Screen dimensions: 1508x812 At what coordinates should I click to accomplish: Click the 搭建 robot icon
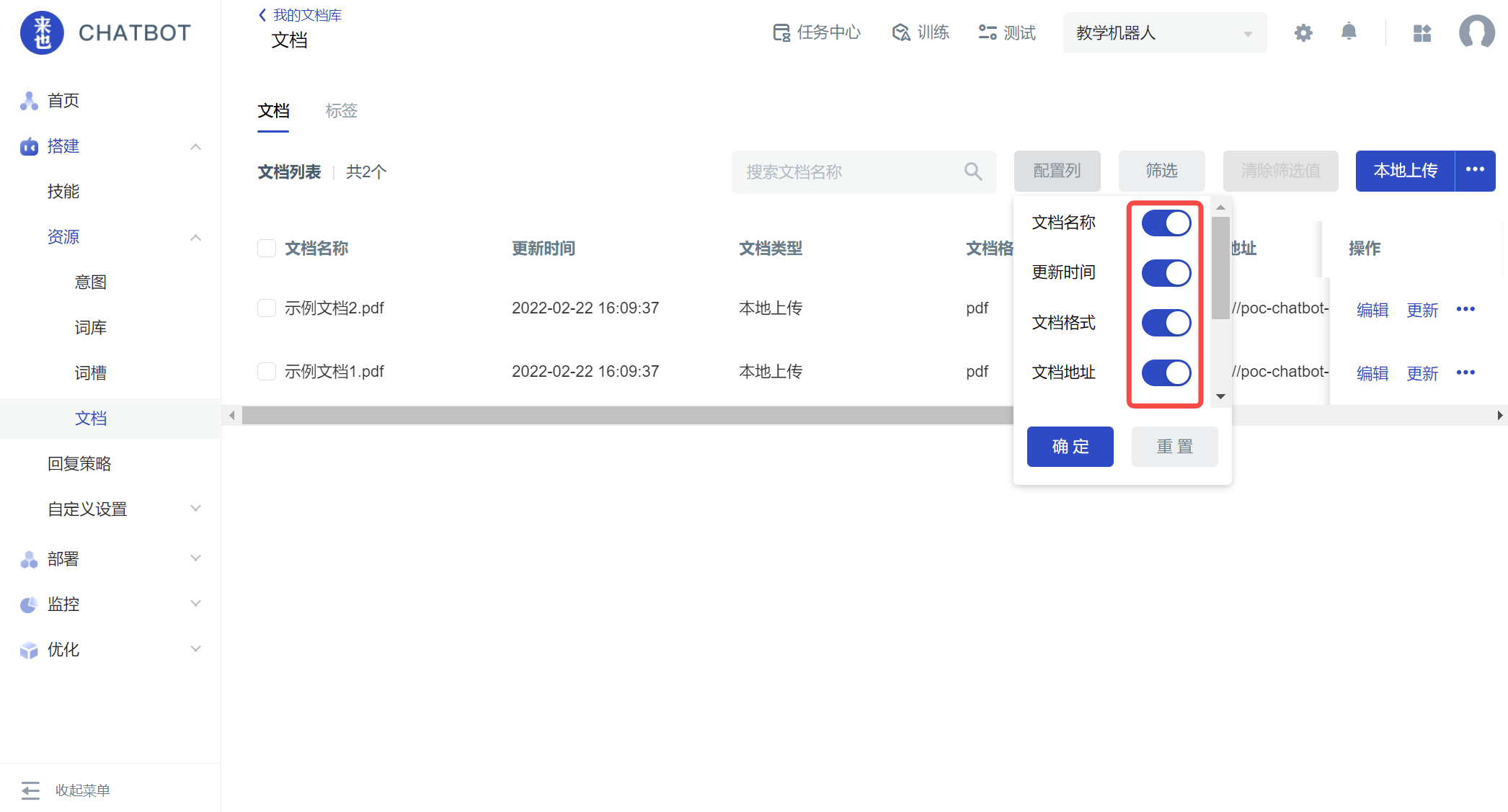(29, 146)
